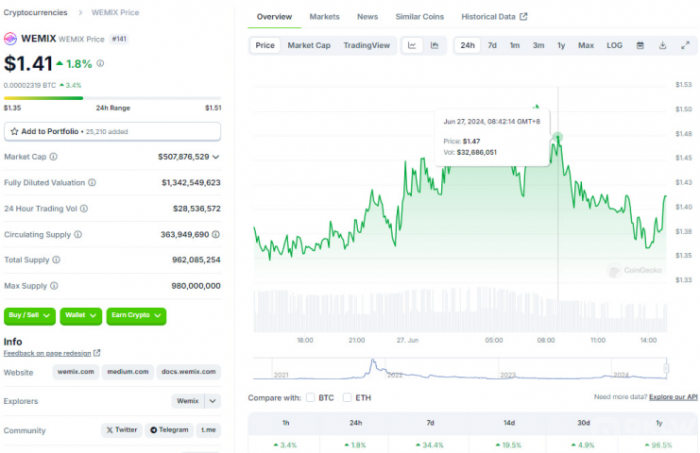Open the Earn Crypto dropdown
Viewport: 700px width, 453px height.
tap(136, 316)
